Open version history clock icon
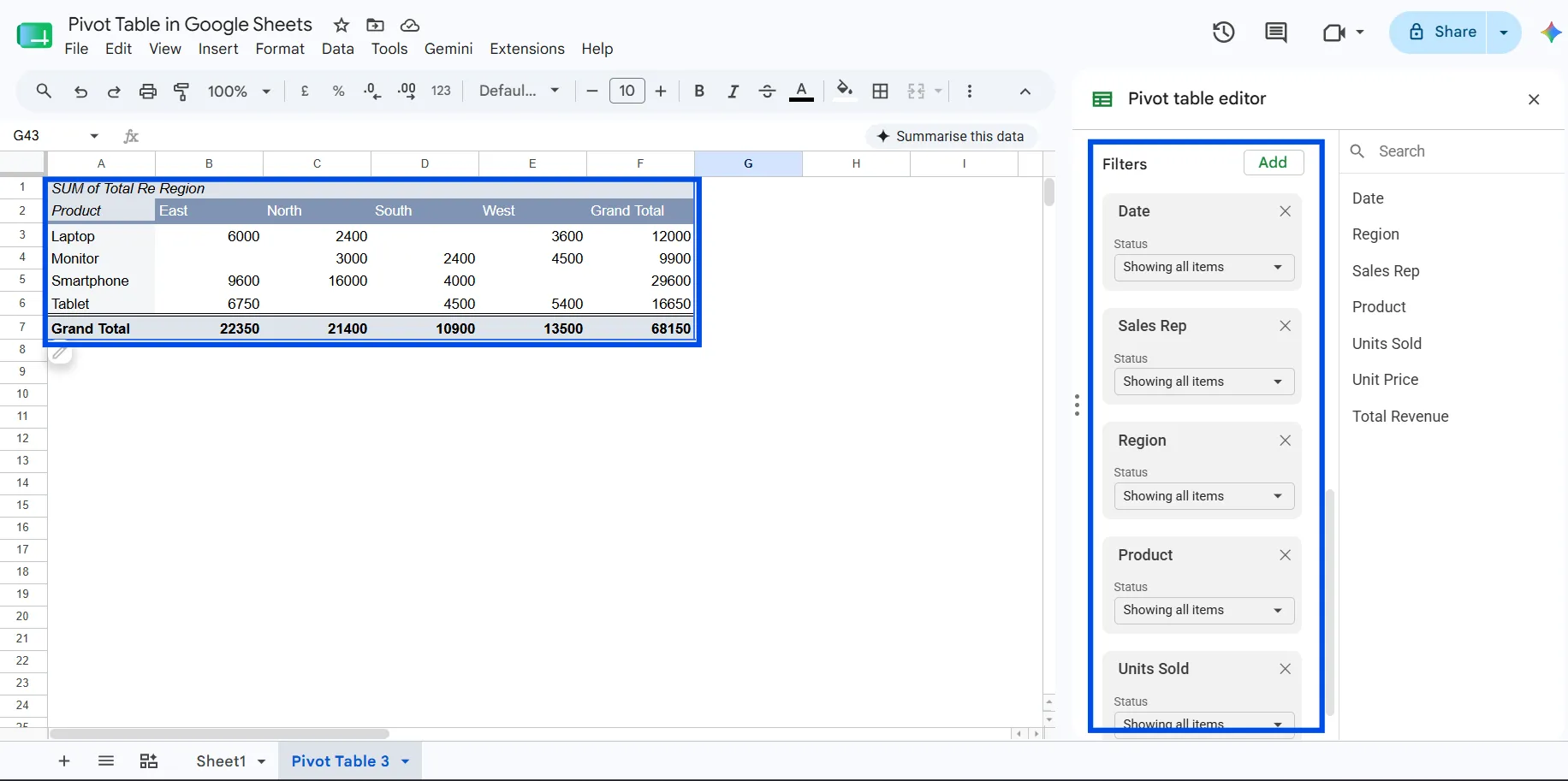 point(1223,33)
